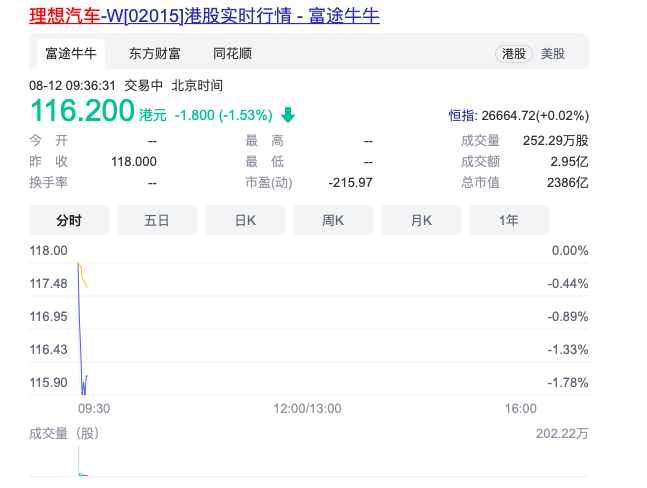The height and width of the screenshot is (488, 647).
Task: Show the 分时 intraday chart
Action: [69, 220]
